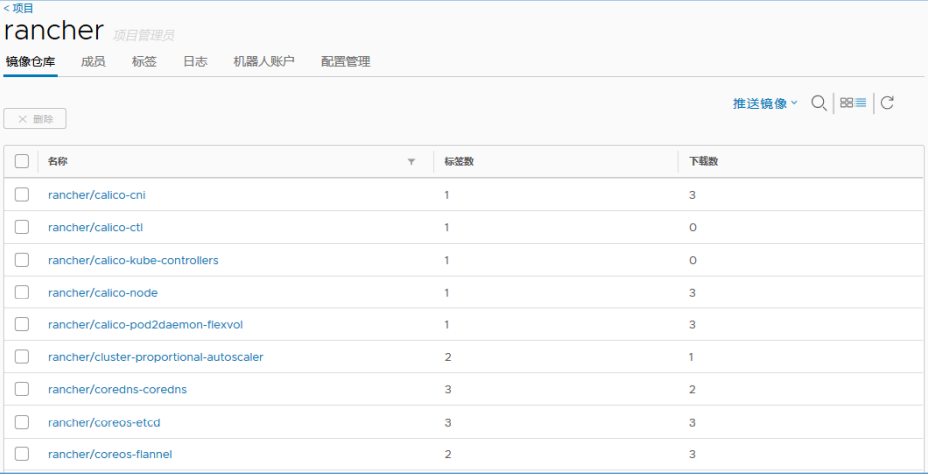Screen dimensions: 928x474
Task: Switch to the 机器人账户 tab
Action: [x=264, y=62]
